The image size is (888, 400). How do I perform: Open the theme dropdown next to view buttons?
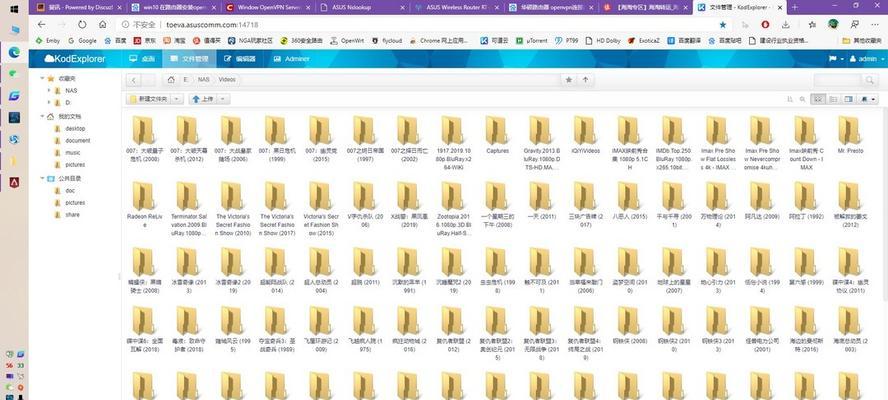click(x=868, y=99)
